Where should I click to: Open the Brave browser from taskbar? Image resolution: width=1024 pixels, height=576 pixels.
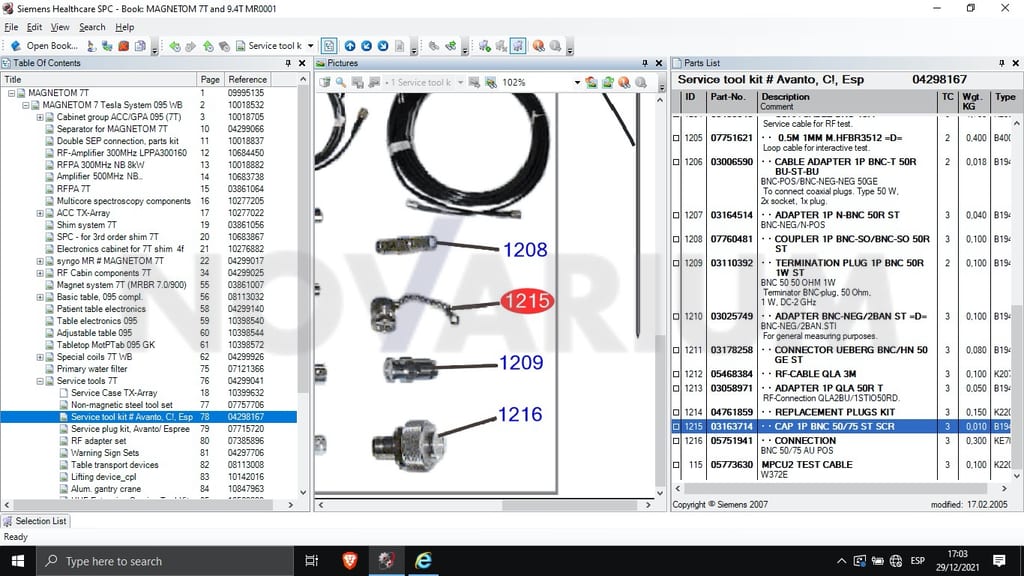(x=350, y=561)
